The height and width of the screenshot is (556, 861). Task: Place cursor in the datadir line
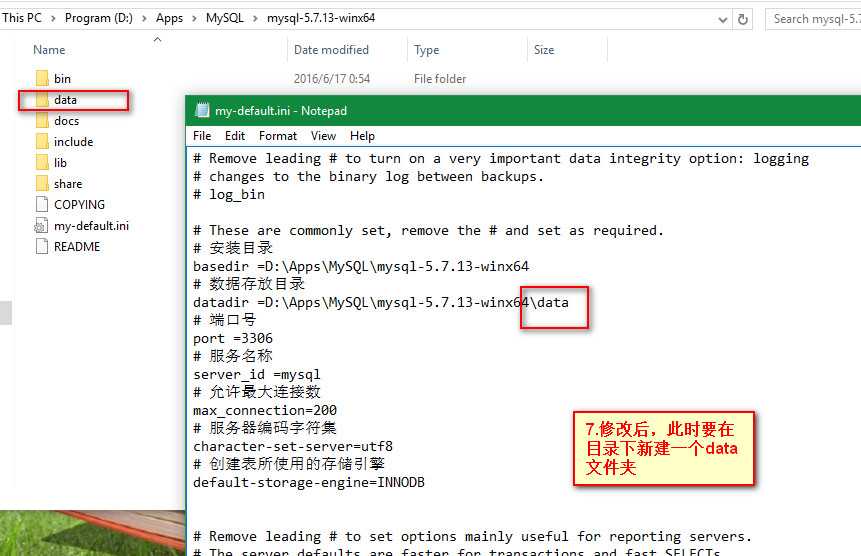pos(381,302)
